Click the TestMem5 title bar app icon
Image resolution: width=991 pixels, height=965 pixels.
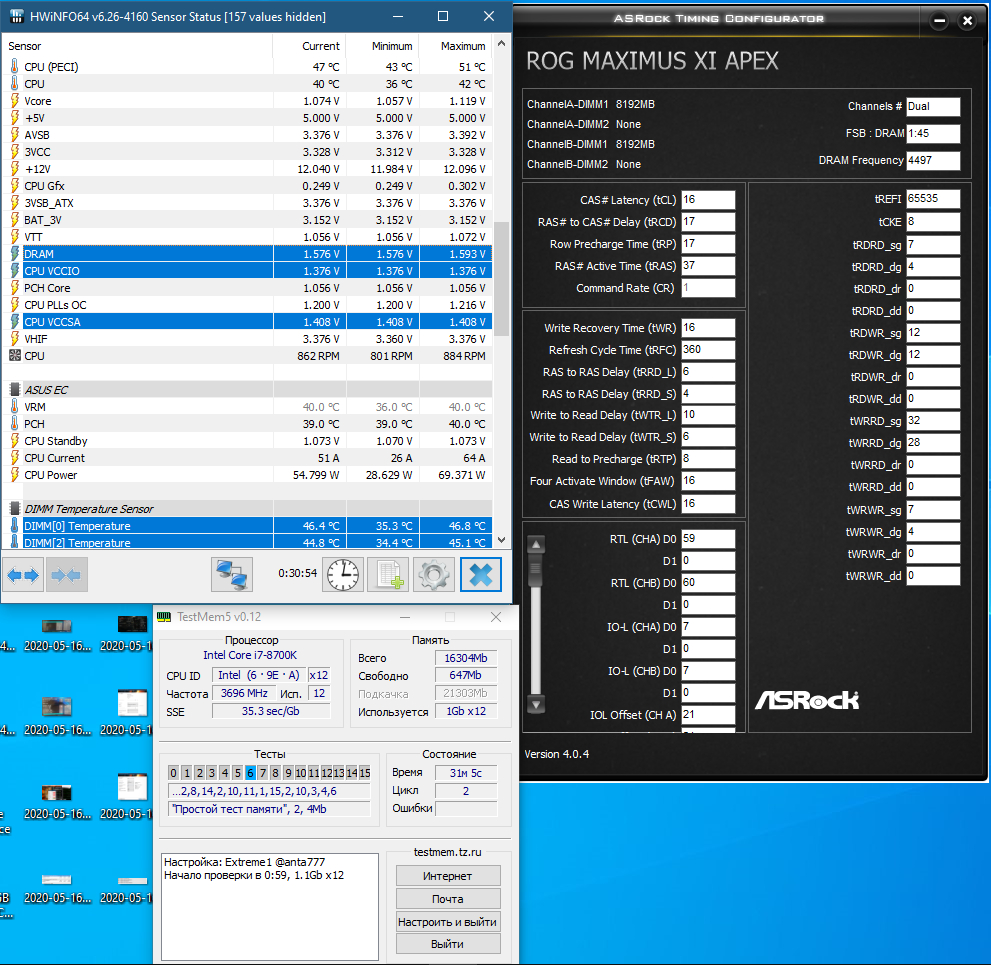164,617
